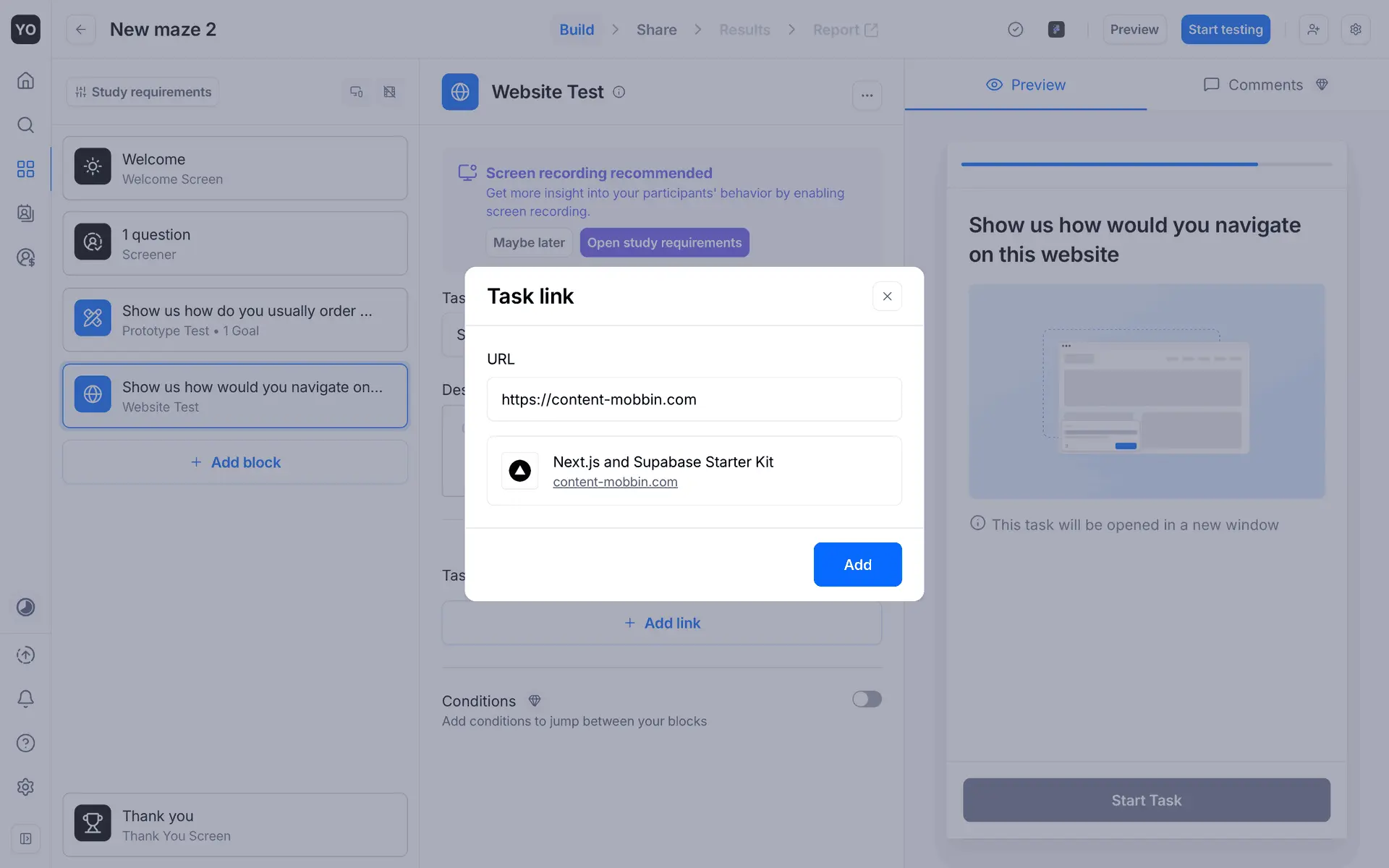Open search from the sidebar magnifier icon

click(25, 125)
